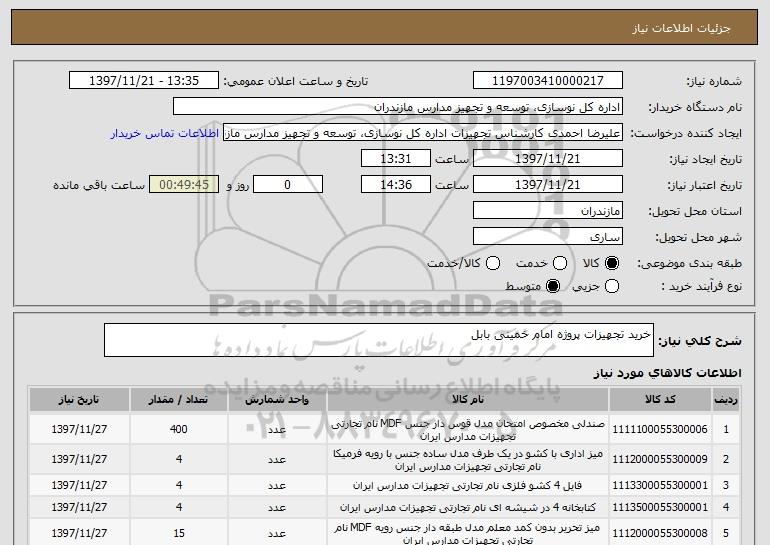Screen dimensions: 770x545
Task: Click item code 1111100055300006
Action: [x=660, y=430]
